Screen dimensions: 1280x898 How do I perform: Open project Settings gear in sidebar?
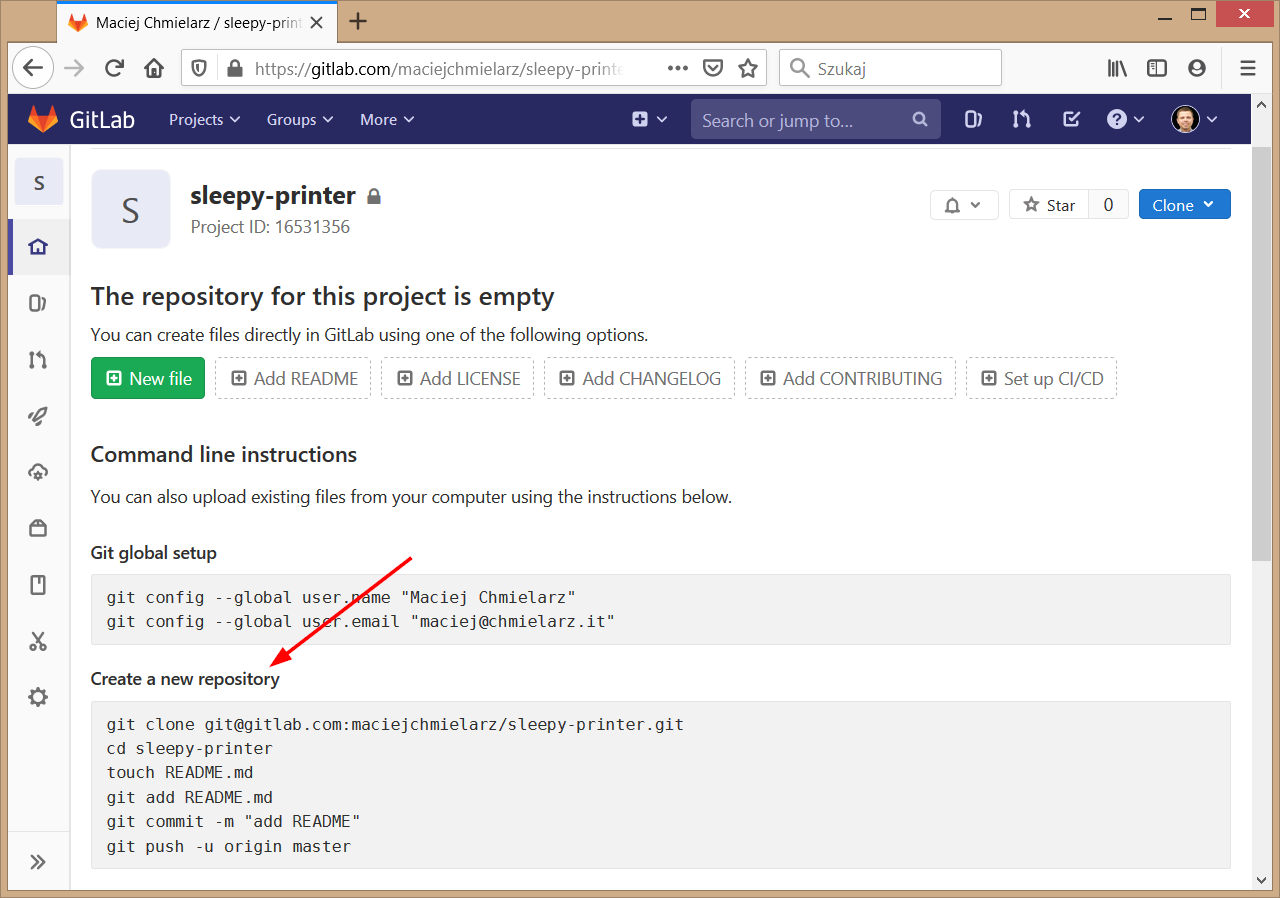point(38,697)
